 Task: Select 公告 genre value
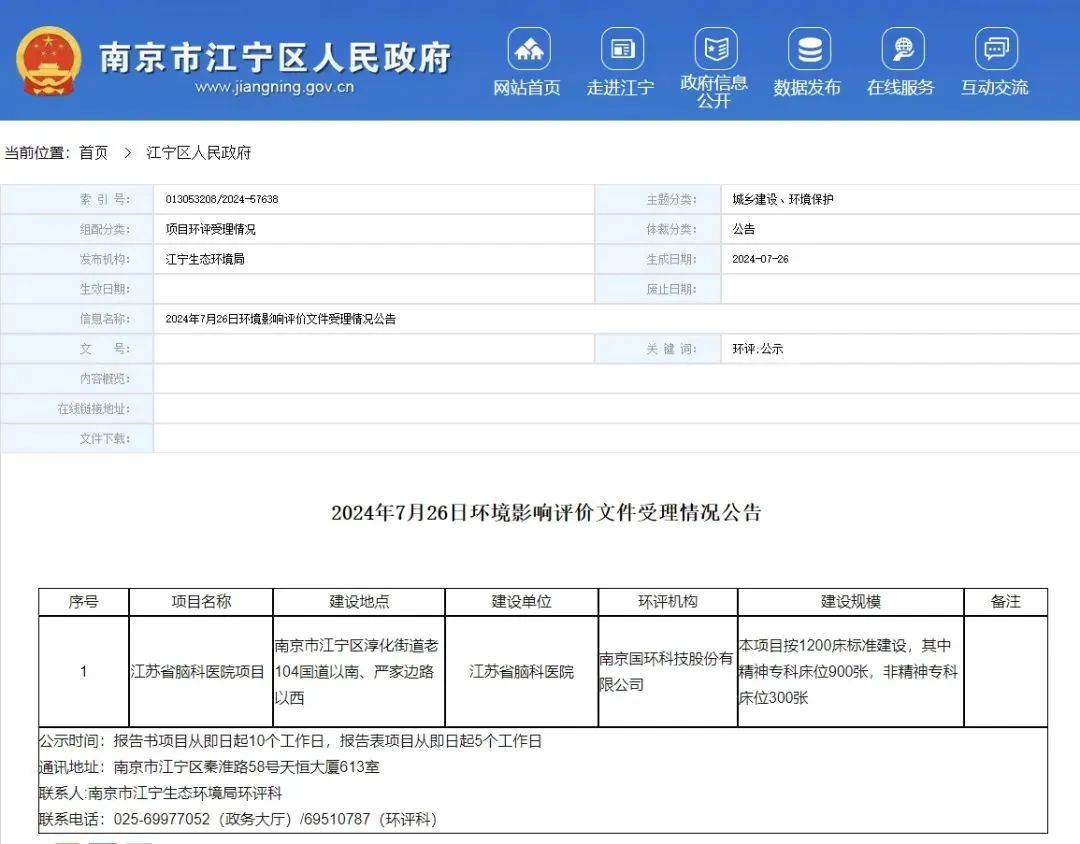[x=743, y=229]
